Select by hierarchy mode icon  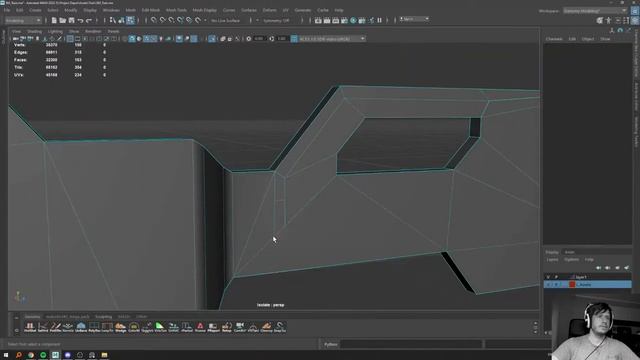(x=113, y=20)
